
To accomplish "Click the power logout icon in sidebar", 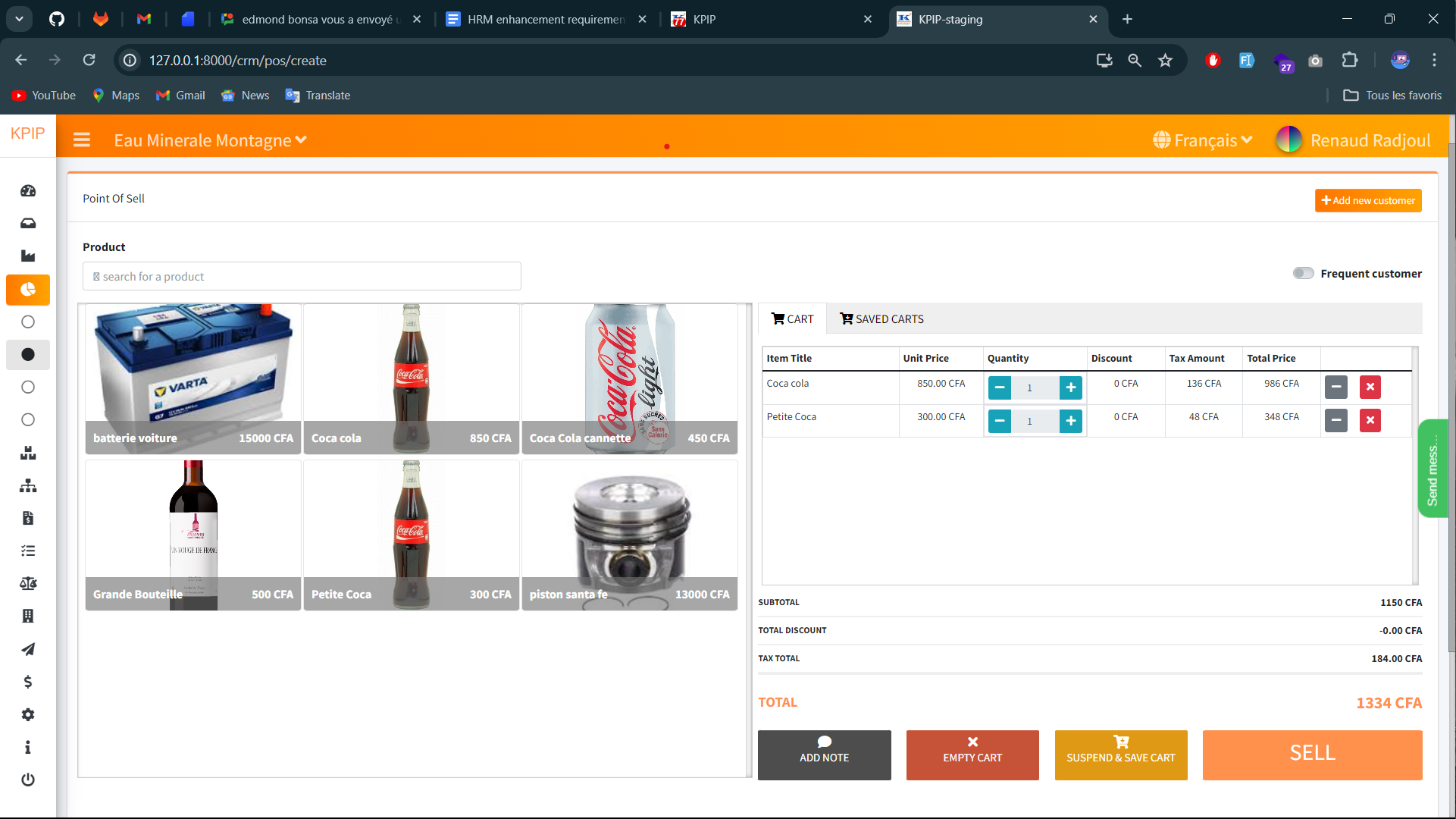I will (28, 780).
